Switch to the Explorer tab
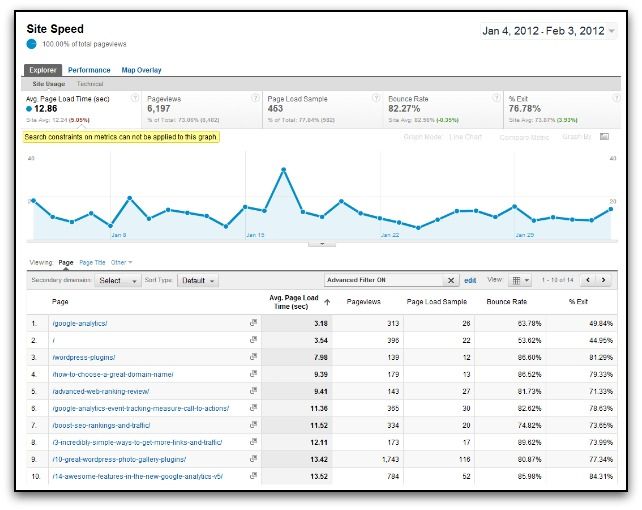 (x=43, y=70)
